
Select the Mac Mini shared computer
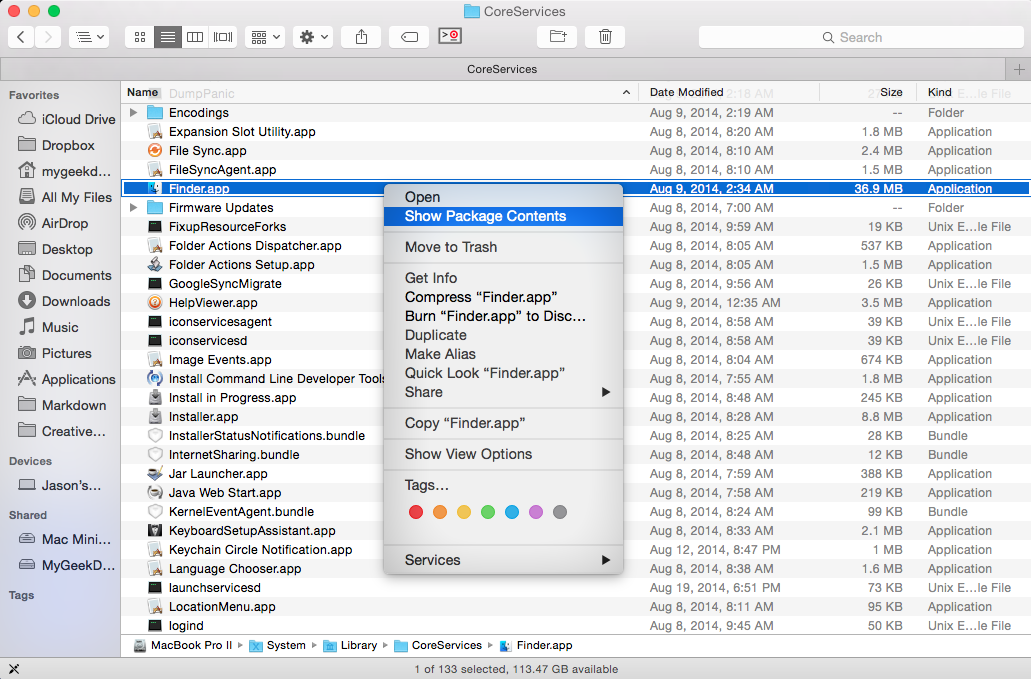(x=64, y=539)
